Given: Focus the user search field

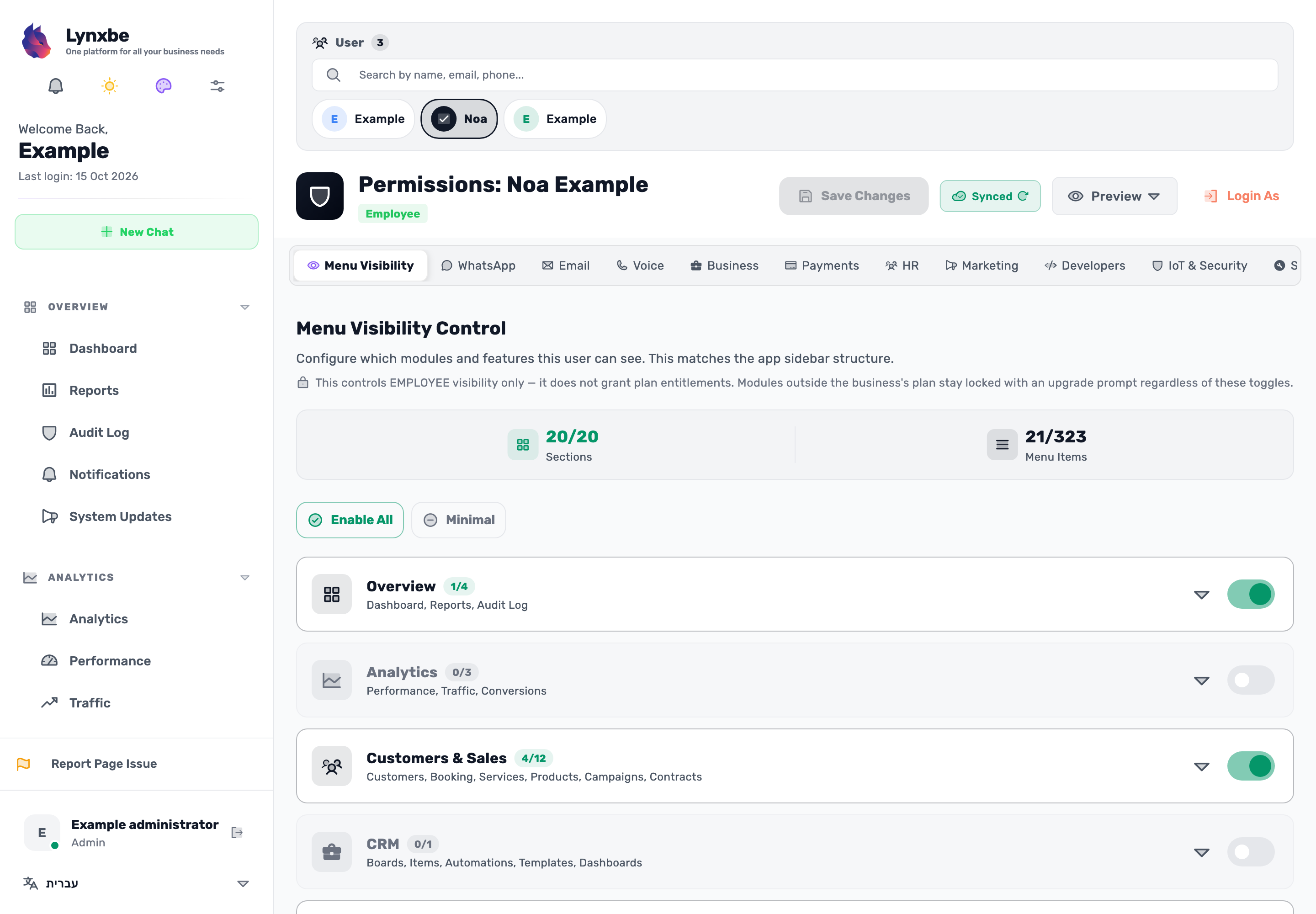Looking at the screenshot, I should (794, 75).
